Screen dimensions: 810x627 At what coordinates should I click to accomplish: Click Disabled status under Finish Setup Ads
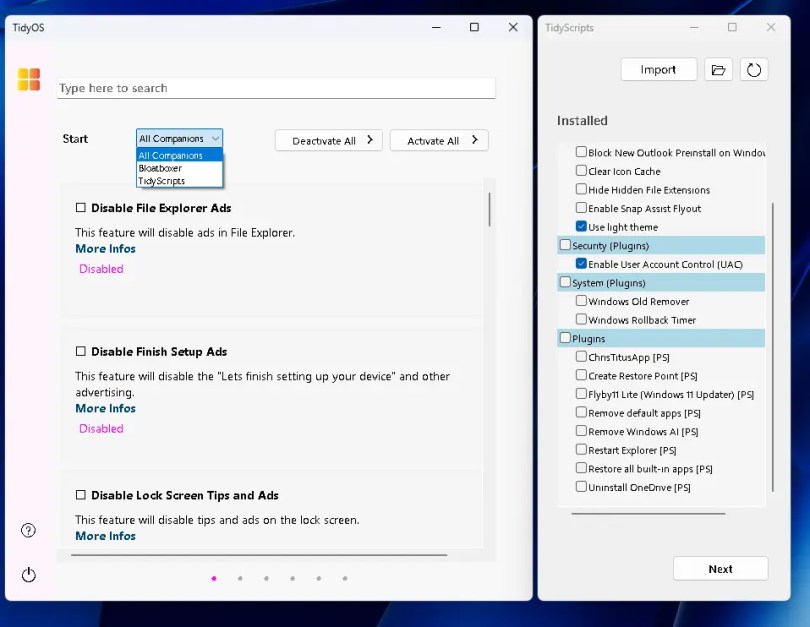(101, 428)
